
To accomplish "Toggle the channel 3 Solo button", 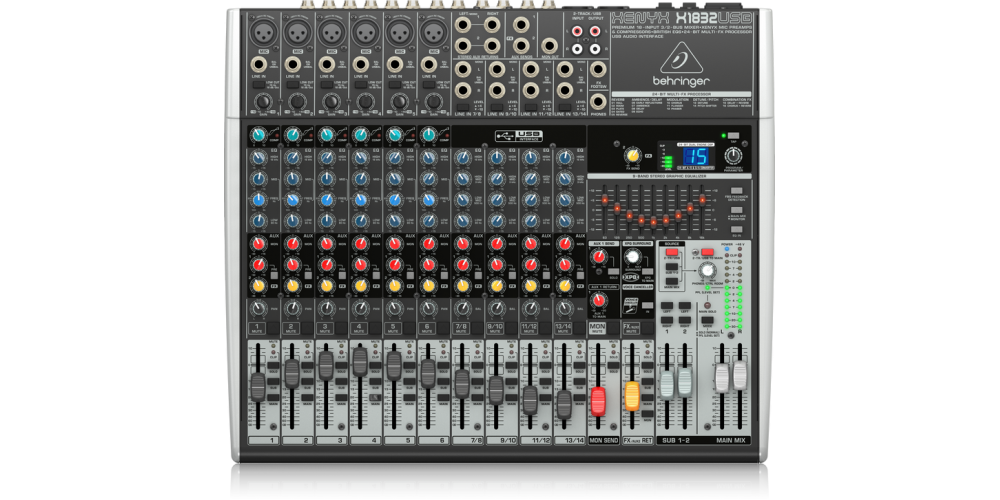I will pos(341,365).
